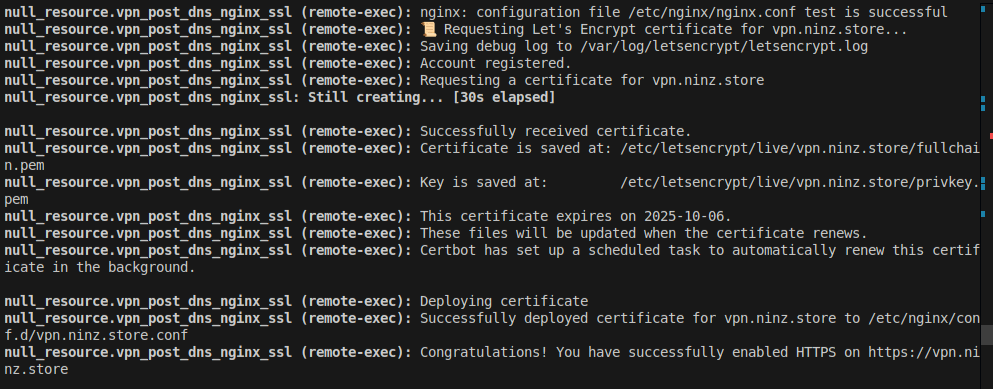Click the 'Account registered.' output text
This screenshot has height=389, width=993.
tap(496, 63)
